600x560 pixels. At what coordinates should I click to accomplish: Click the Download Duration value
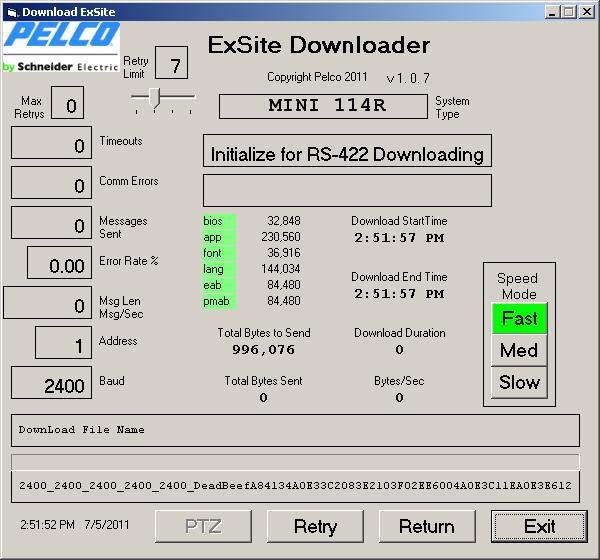[x=399, y=350]
